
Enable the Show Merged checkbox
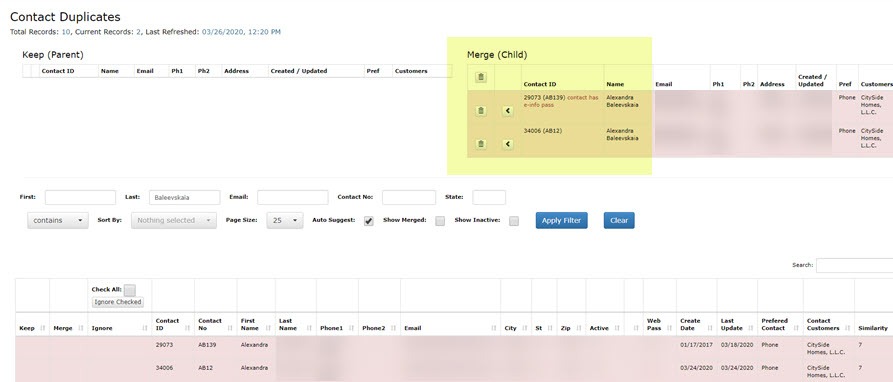tap(440, 221)
